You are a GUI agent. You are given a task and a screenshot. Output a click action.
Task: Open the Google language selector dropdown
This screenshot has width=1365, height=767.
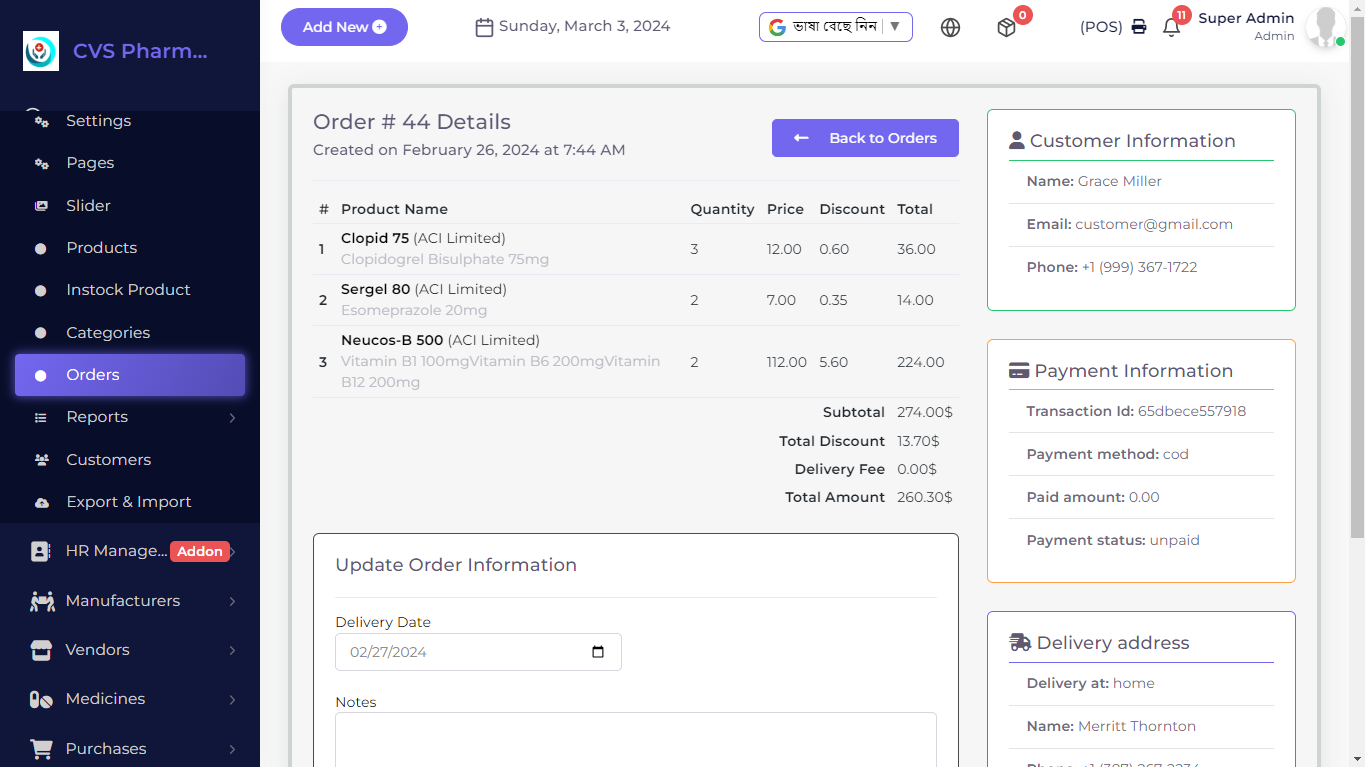(835, 27)
